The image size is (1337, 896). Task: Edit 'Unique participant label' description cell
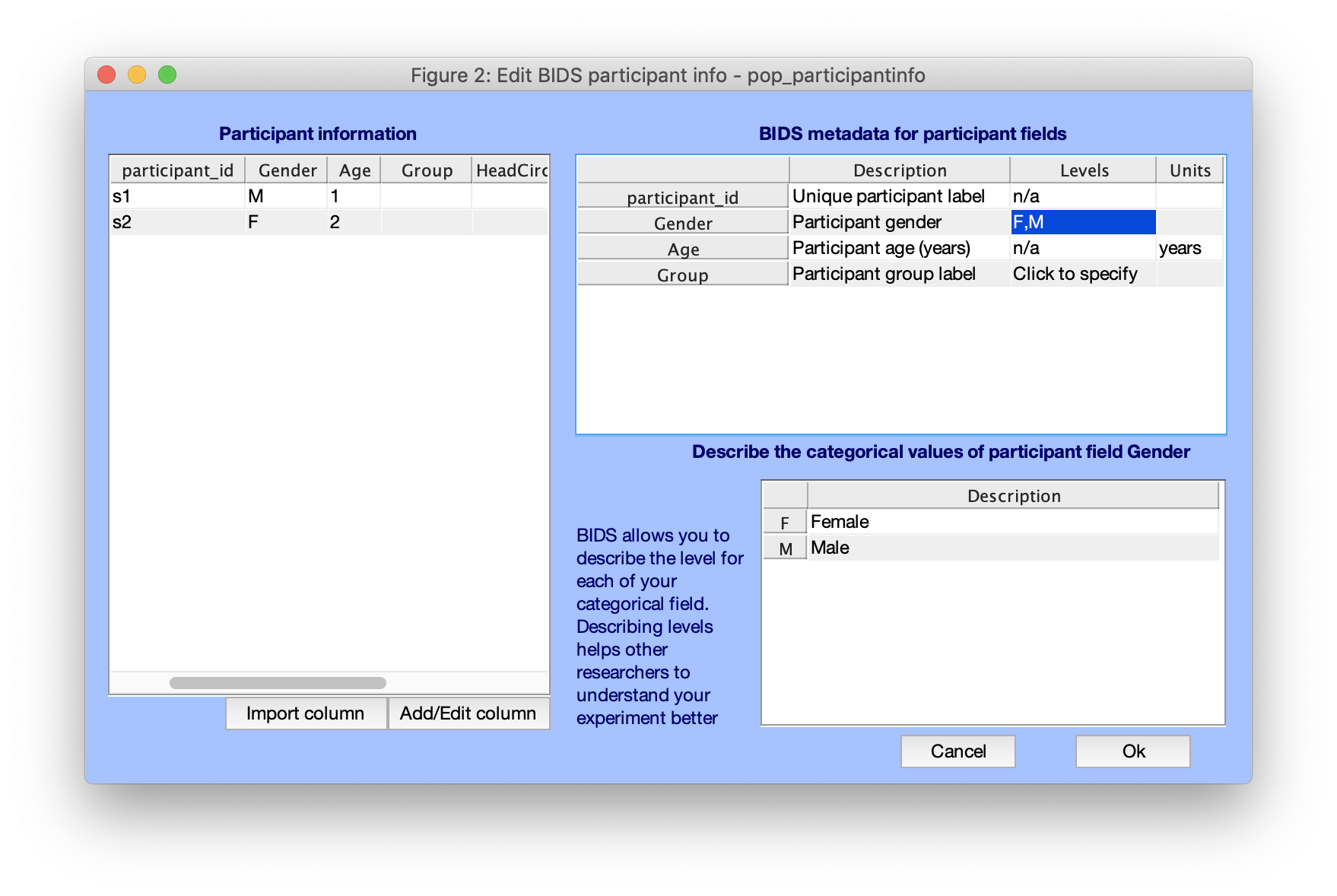899,196
